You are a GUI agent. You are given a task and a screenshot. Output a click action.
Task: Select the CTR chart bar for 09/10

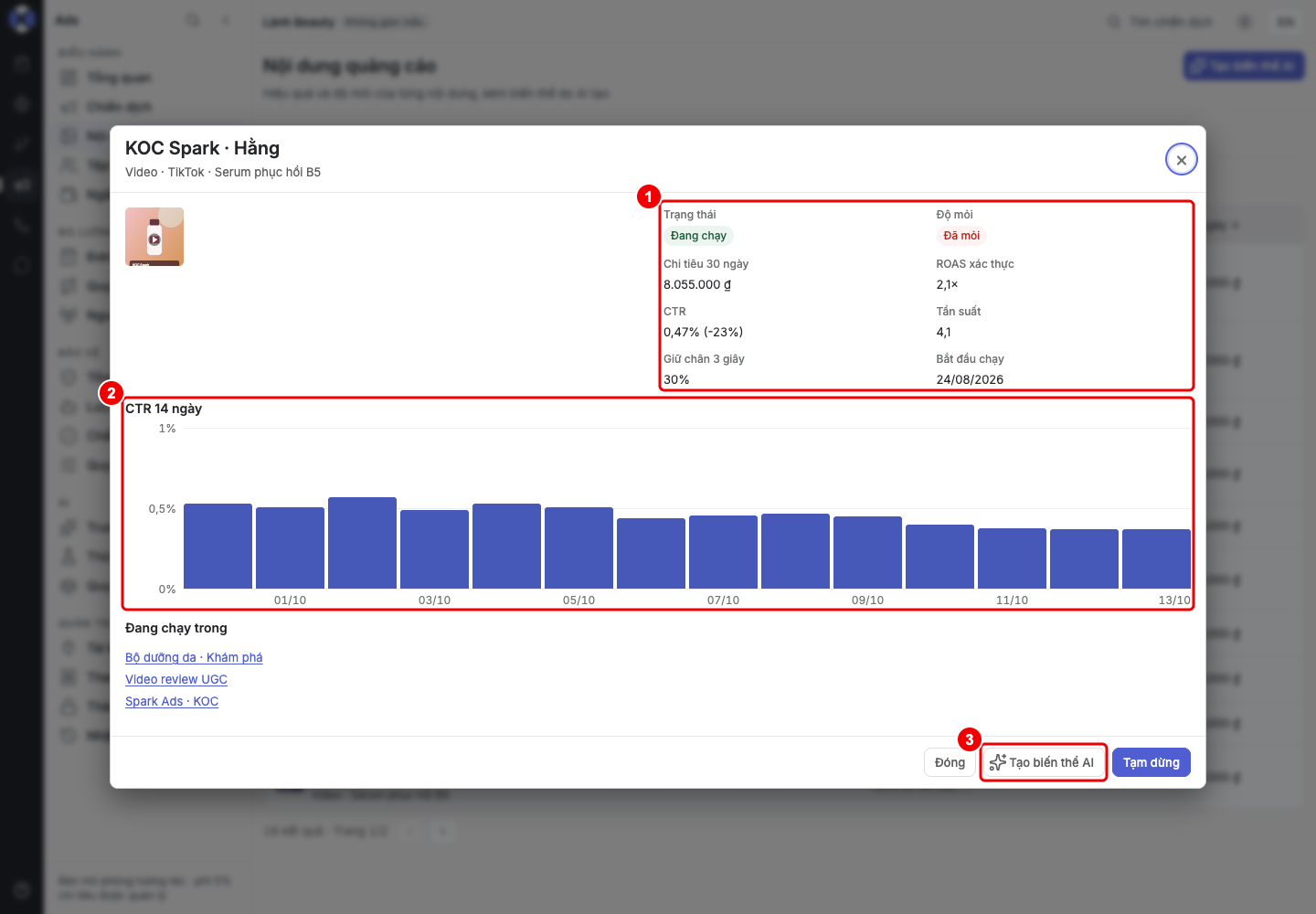867,552
